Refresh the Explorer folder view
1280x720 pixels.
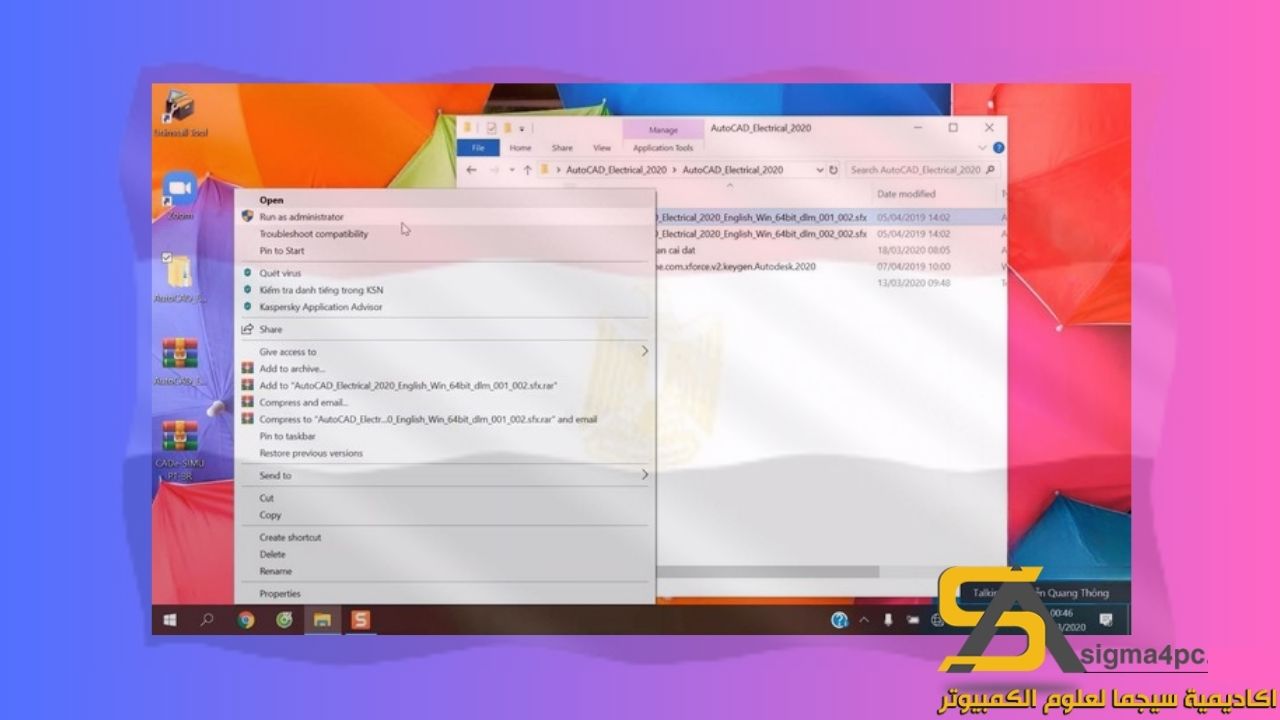[x=834, y=170]
